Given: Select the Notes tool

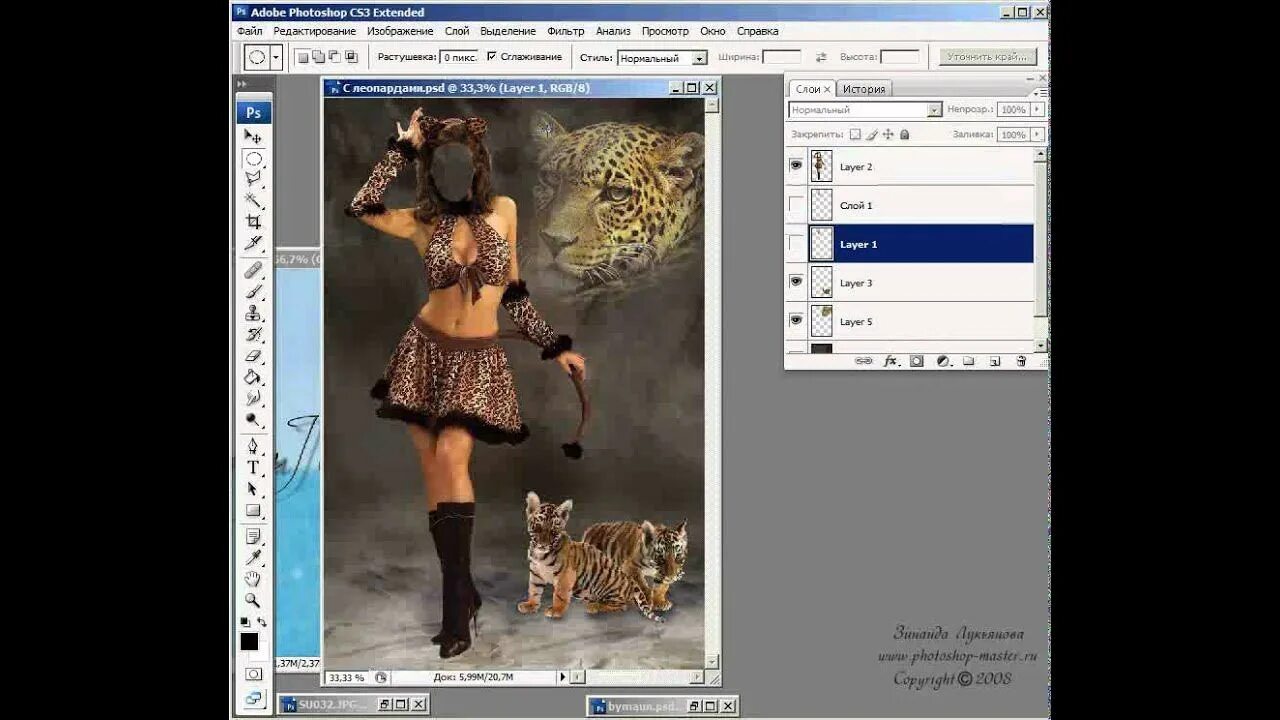Looking at the screenshot, I should point(254,537).
